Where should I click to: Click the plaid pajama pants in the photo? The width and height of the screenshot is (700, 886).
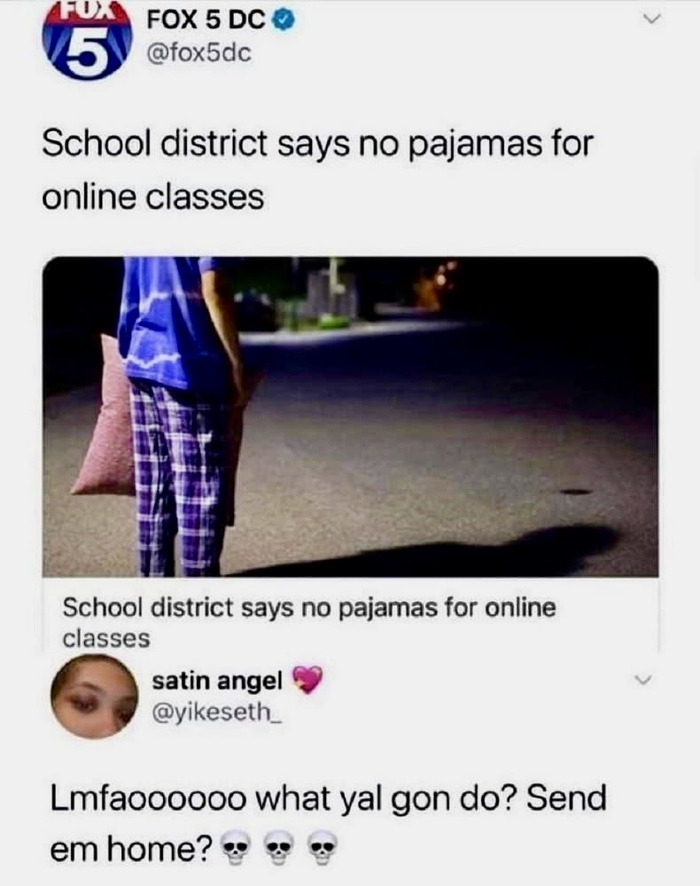pyautogui.click(x=178, y=477)
